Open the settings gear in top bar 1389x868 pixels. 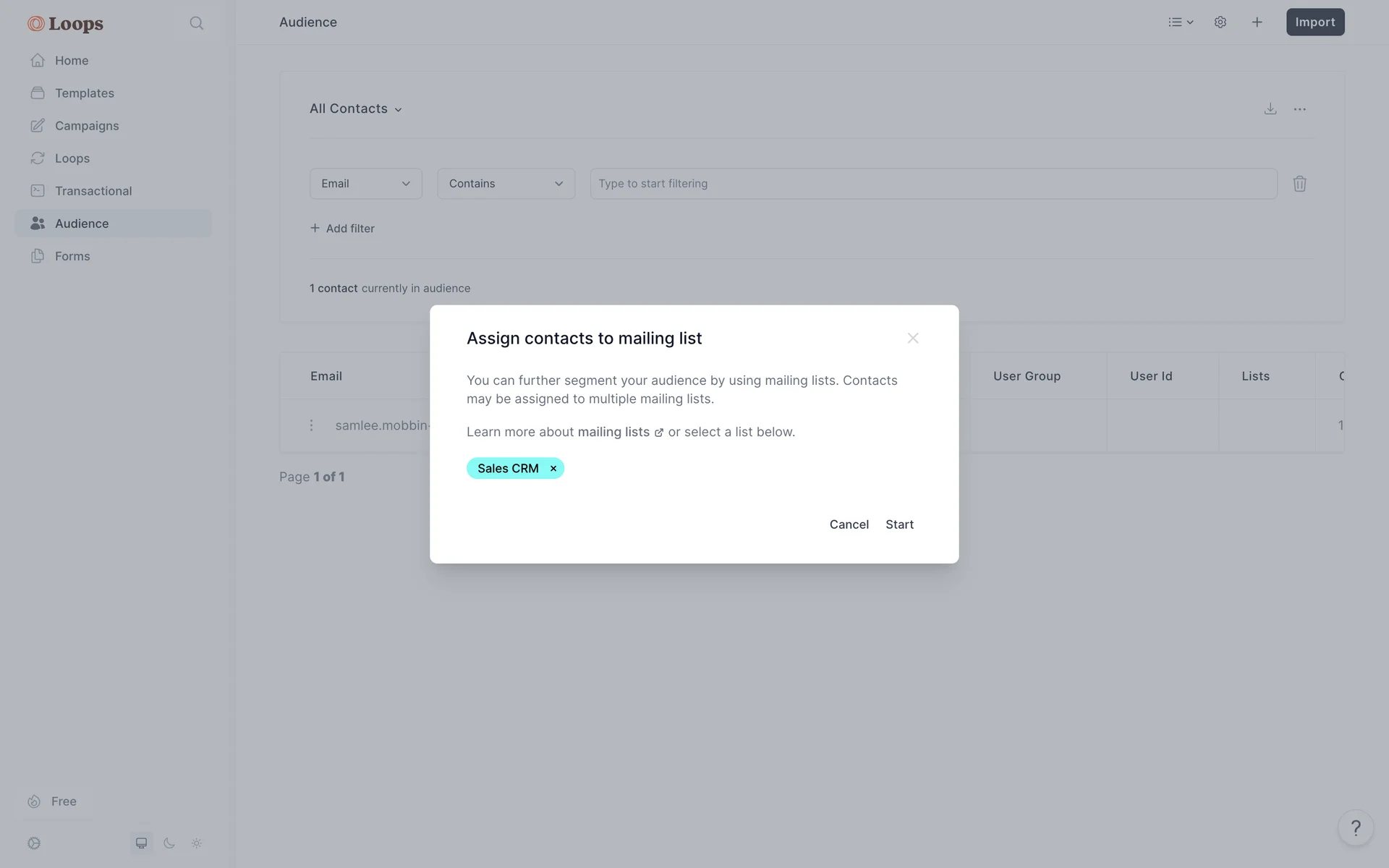[1220, 22]
